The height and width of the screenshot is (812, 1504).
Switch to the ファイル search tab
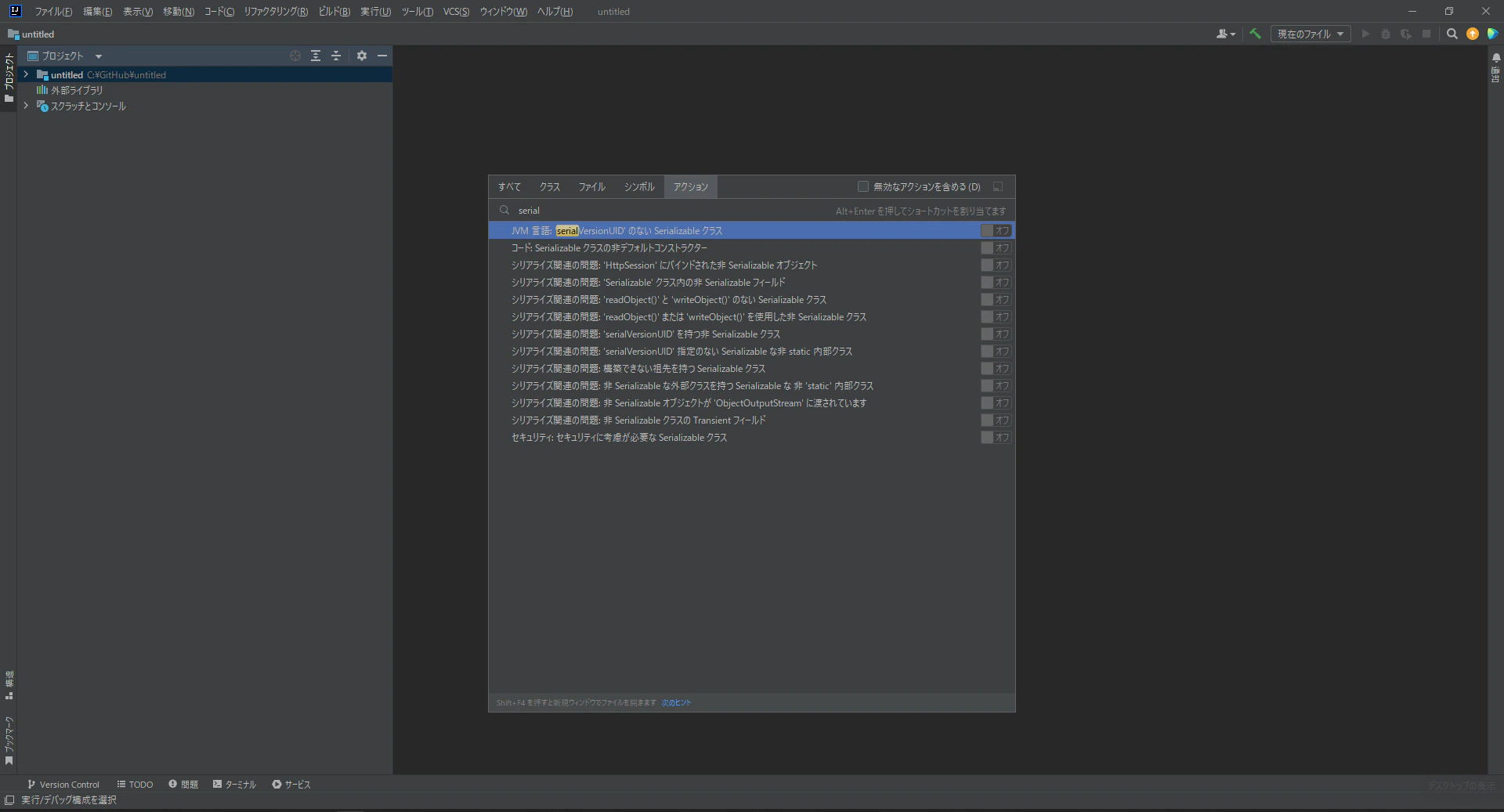pos(592,187)
